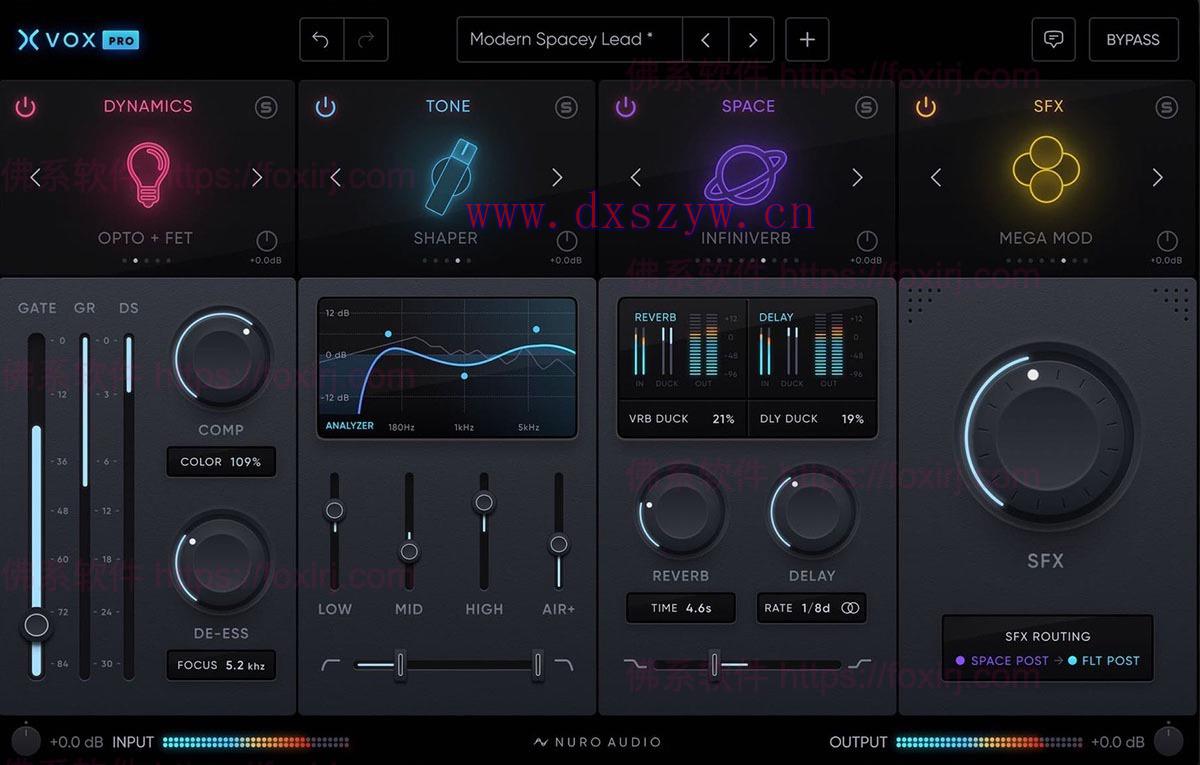The image size is (1200, 765).
Task: Click the AIR+ band slider handle
Action: pos(559,544)
